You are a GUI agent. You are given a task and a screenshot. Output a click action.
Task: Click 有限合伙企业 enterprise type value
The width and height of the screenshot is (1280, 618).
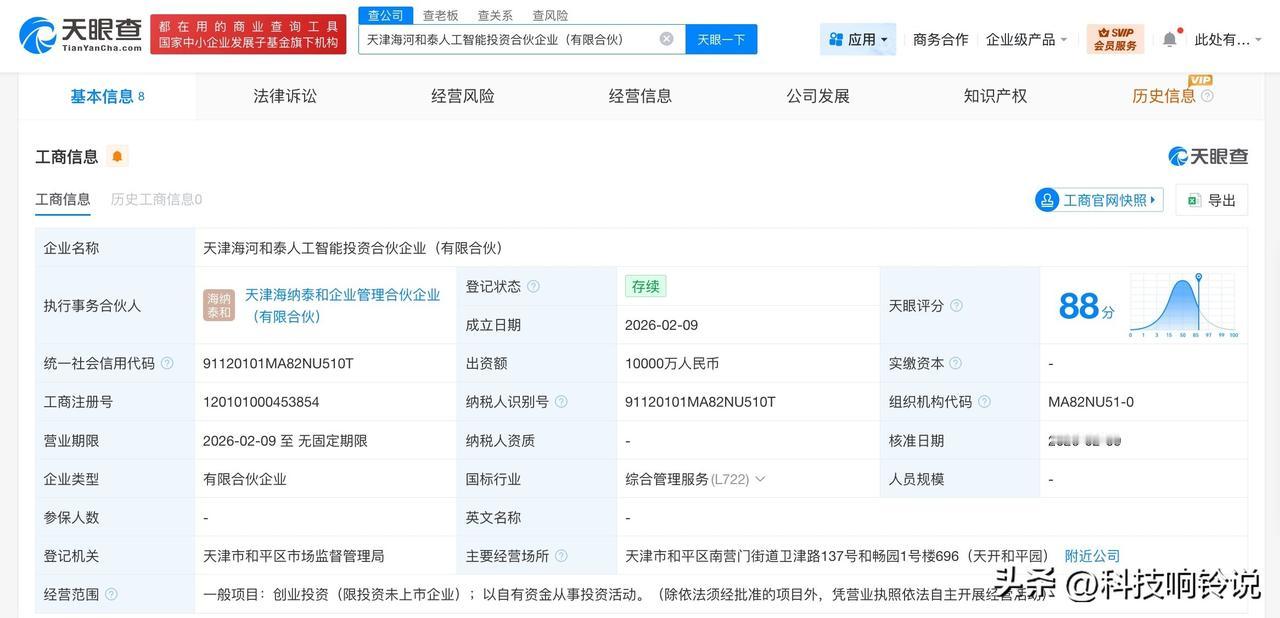245,479
